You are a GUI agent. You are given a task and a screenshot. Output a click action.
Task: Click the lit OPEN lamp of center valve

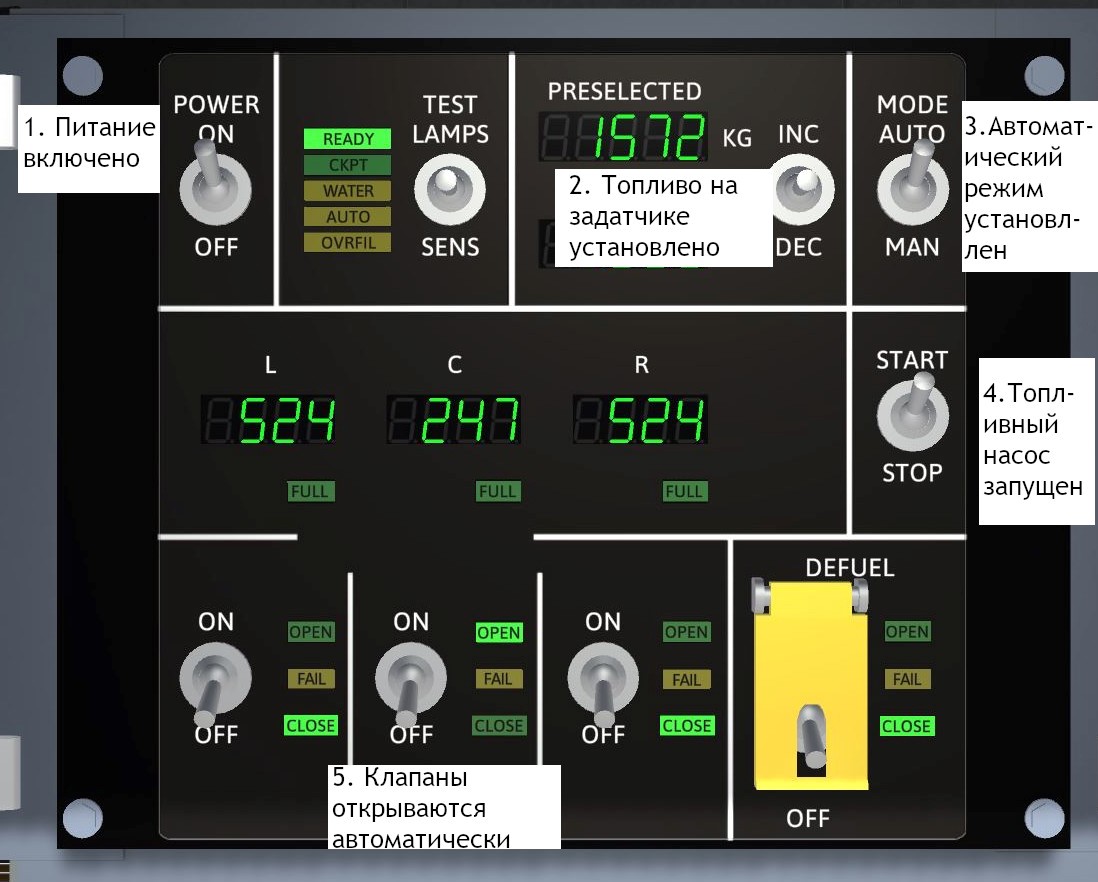[498, 633]
